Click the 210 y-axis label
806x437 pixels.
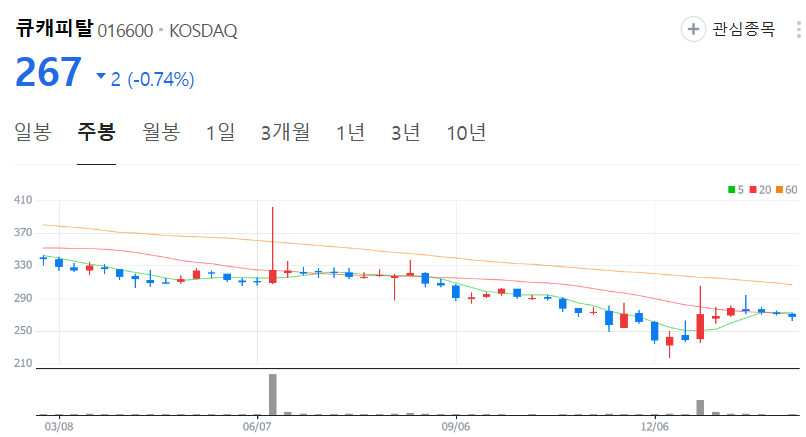(23, 363)
